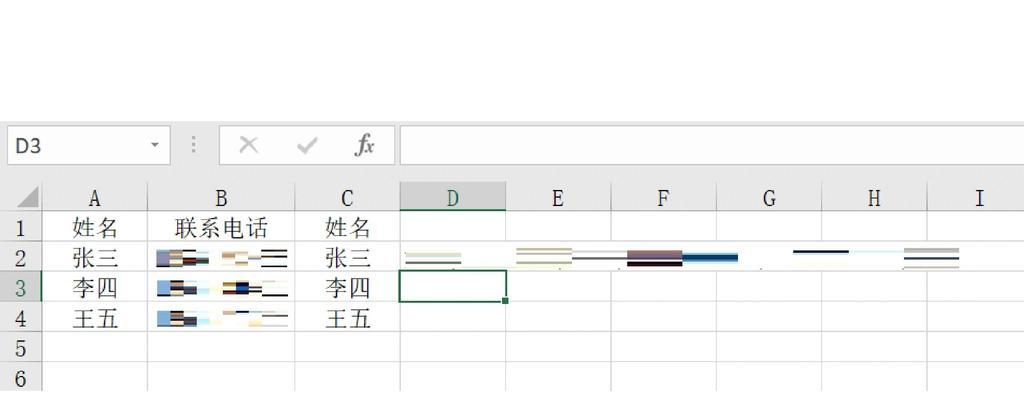Click cell A2 containing 张三

coord(94,258)
